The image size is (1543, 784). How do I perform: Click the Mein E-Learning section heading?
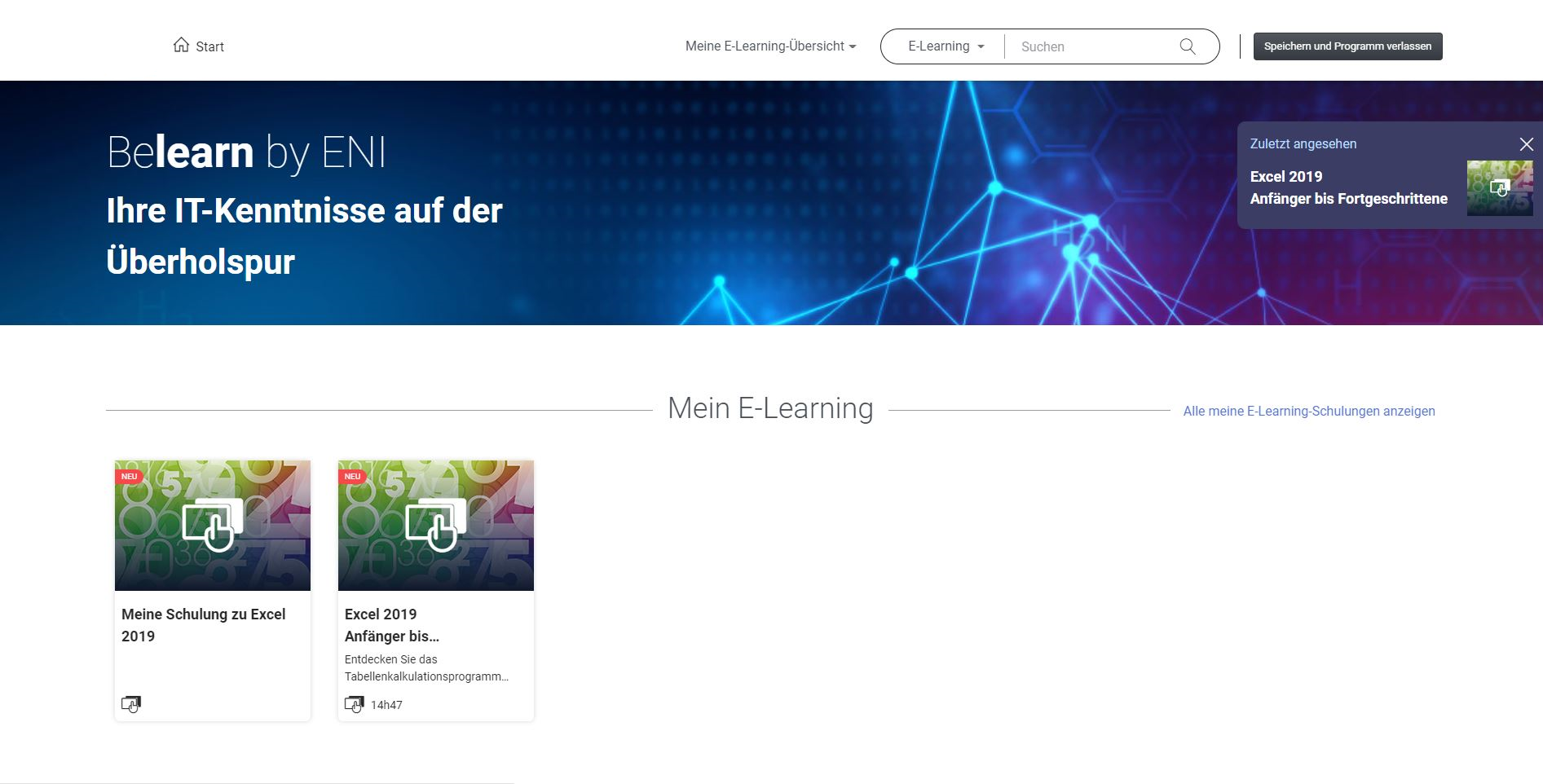click(x=770, y=408)
